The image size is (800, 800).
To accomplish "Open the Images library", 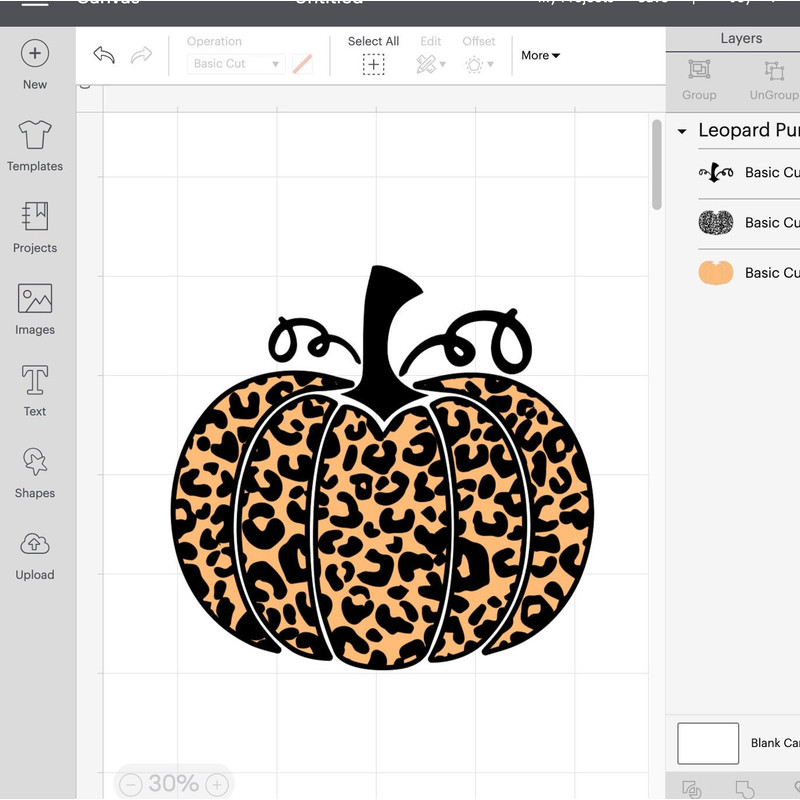I will coord(35,307).
